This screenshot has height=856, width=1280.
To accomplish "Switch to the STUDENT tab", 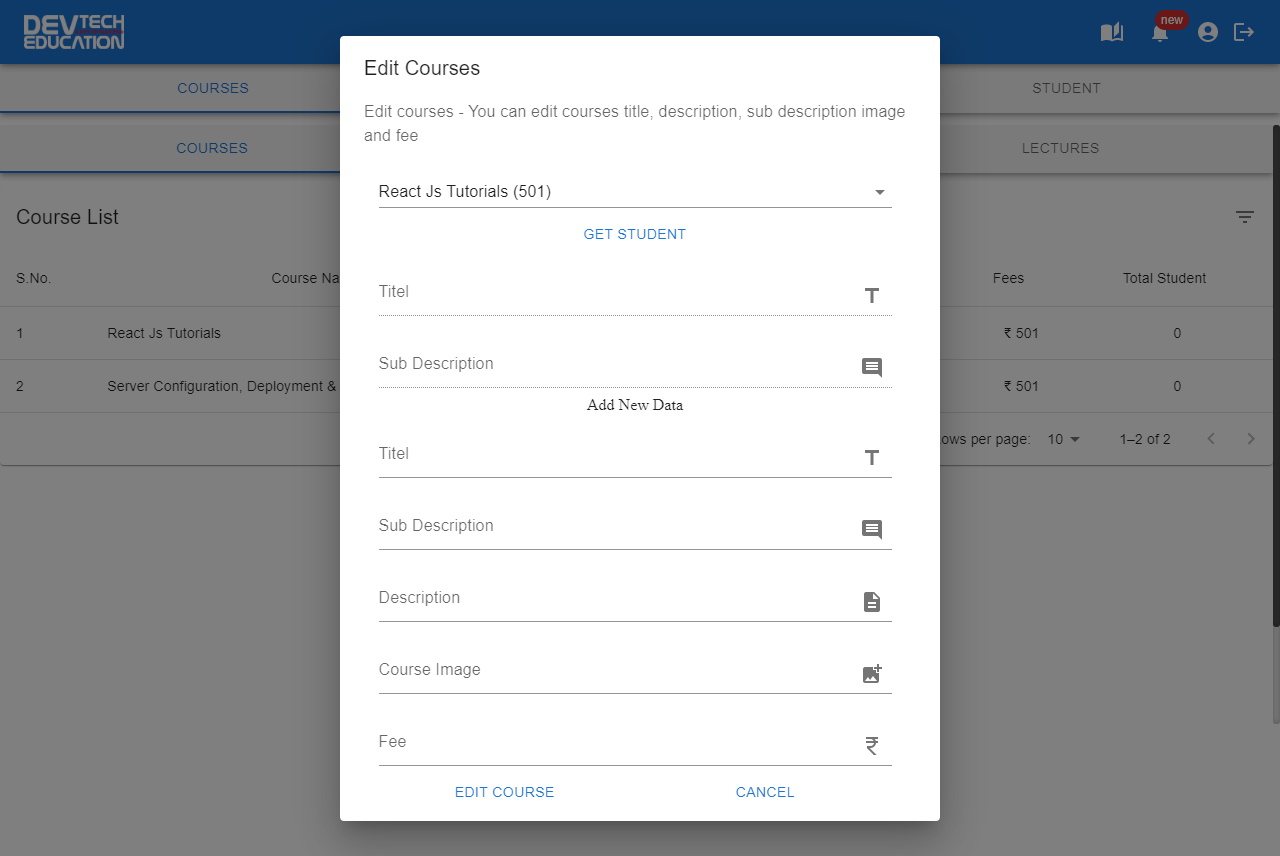I will click(x=1066, y=88).
